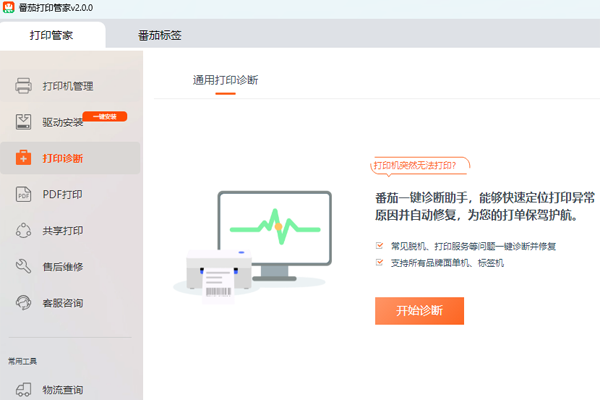Switch to the 番茄标签 tab
The height and width of the screenshot is (400, 600).
click(159, 36)
